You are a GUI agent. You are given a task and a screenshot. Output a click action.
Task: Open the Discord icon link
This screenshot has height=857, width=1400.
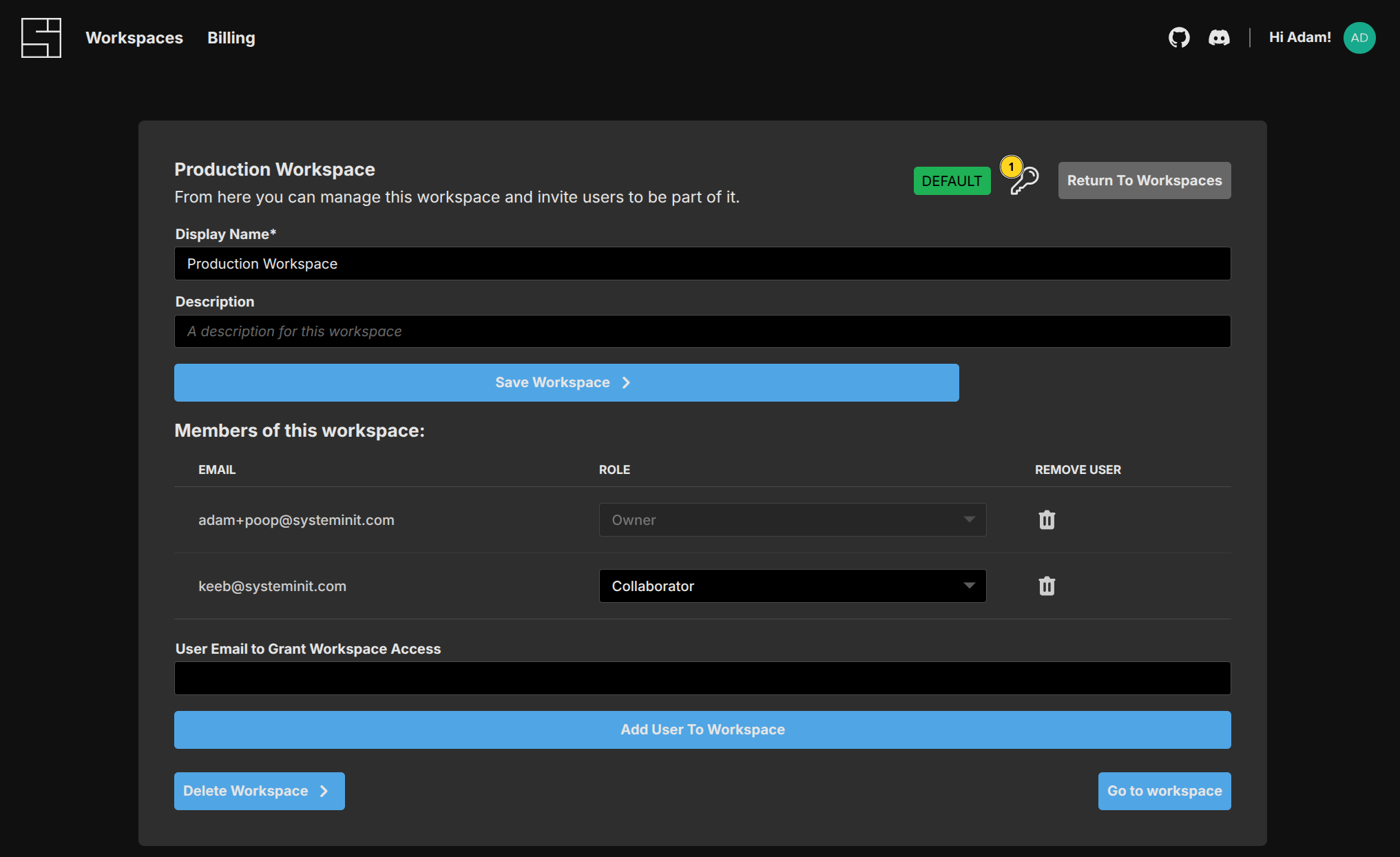[1219, 37]
